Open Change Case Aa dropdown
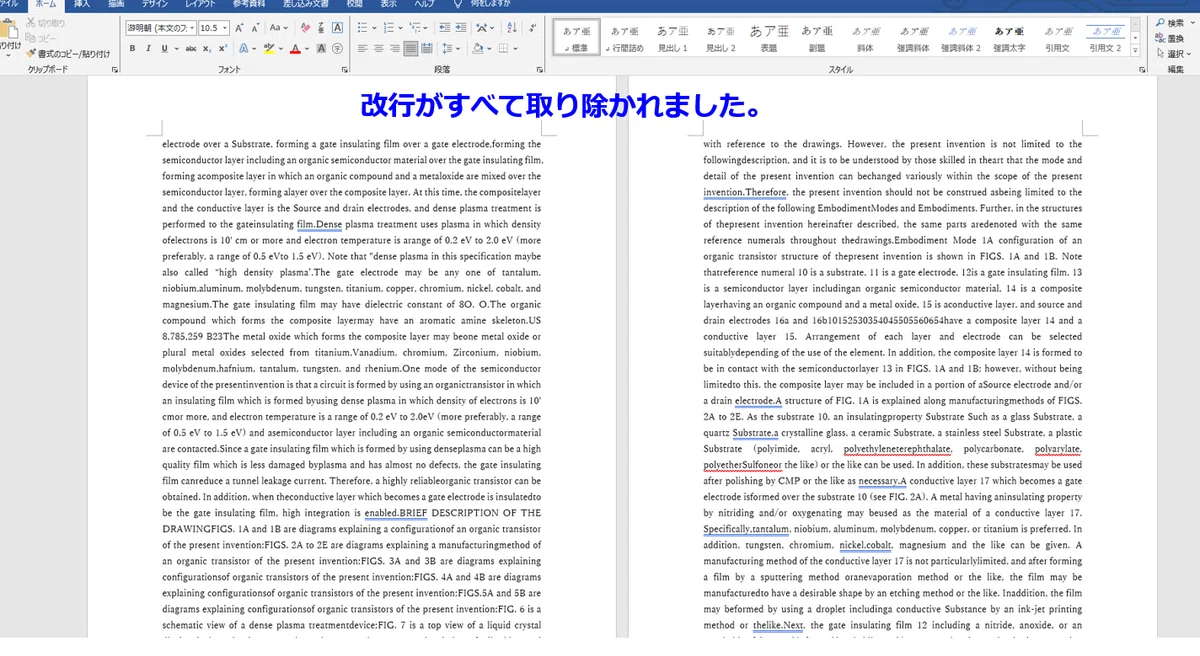 pyautogui.click(x=279, y=28)
